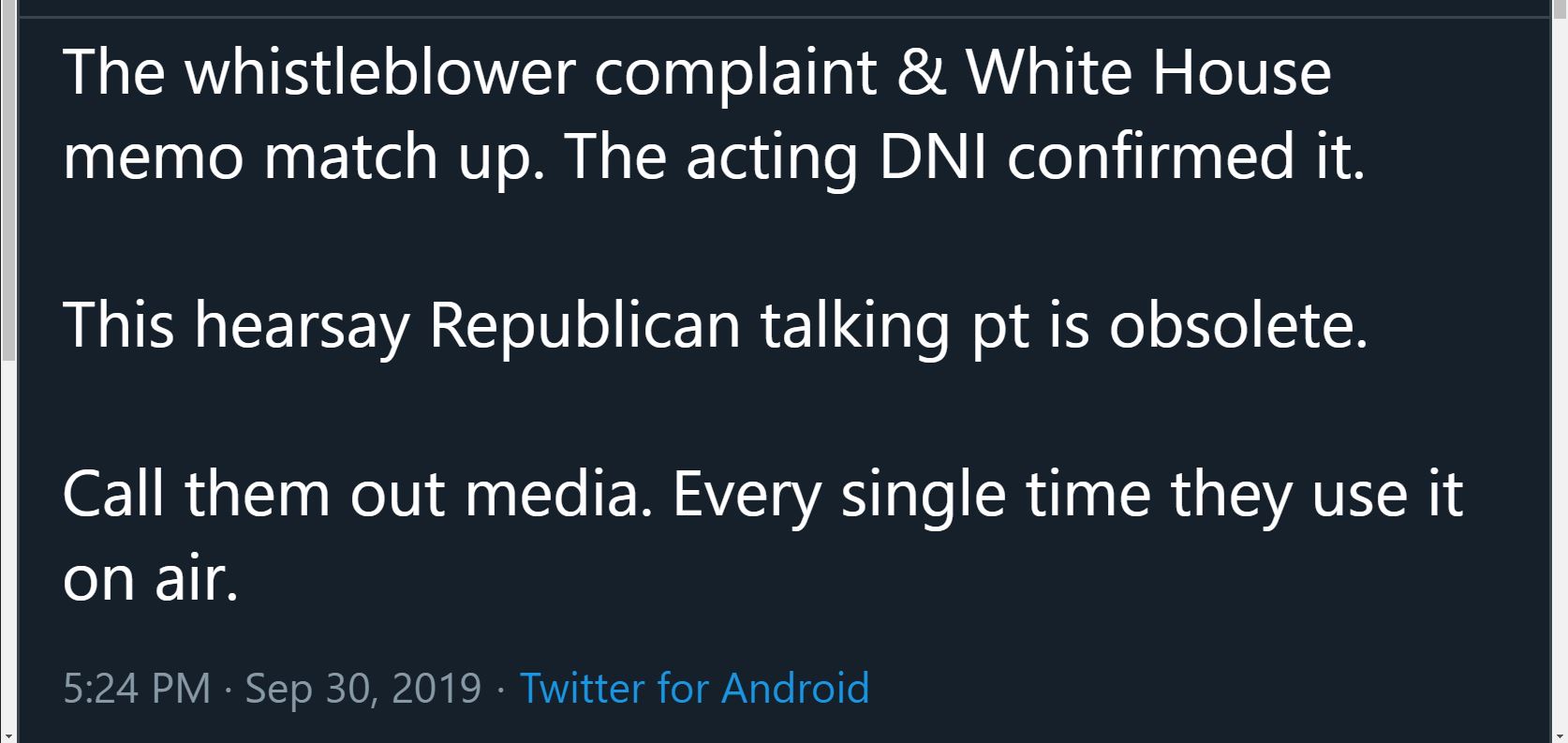The image size is (1568, 743).
Task: Click the left vertical scrollbar thumb
Action: tap(7, 180)
